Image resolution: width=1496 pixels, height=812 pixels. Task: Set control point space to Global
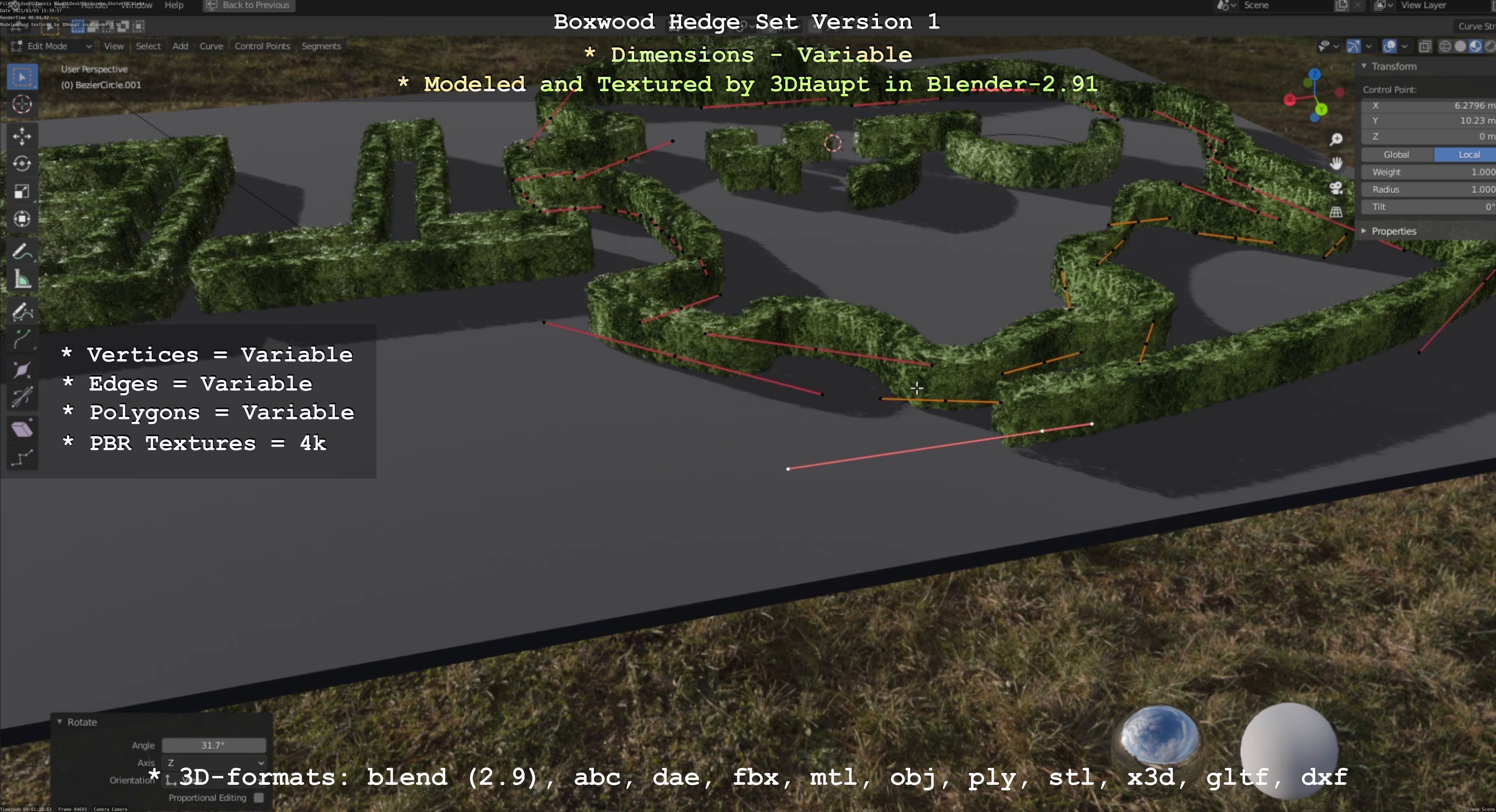tap(1397, 155)
